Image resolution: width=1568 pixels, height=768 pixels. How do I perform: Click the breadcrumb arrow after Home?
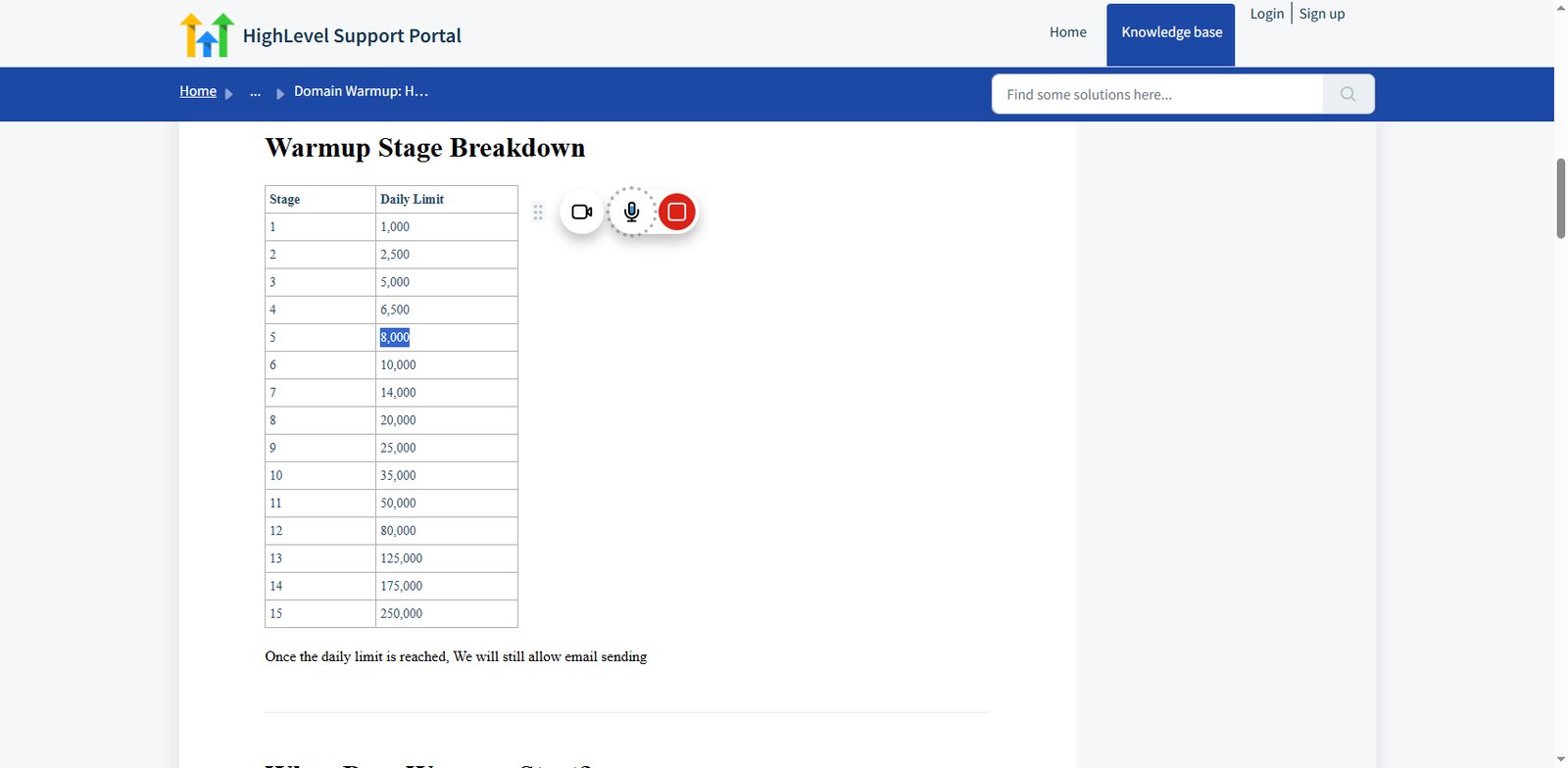(x=229, y=93)
